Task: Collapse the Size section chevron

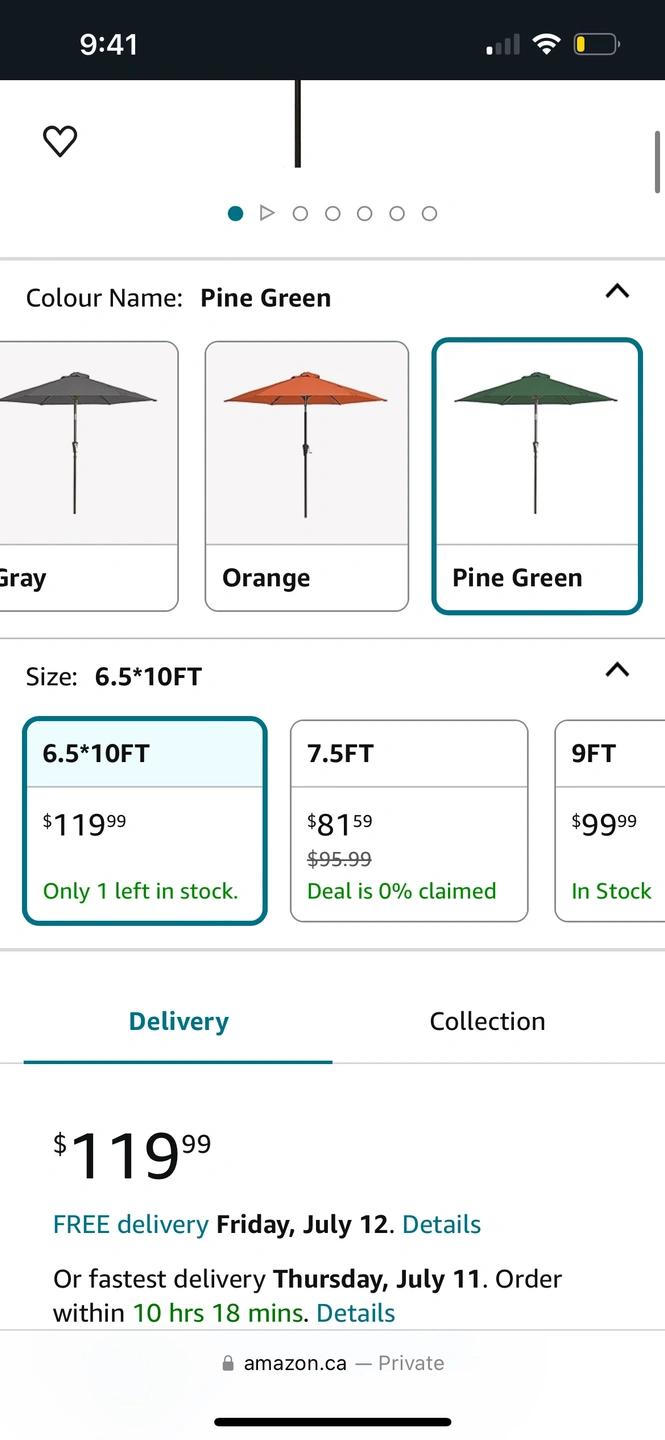Action: (x=617, y=670)
